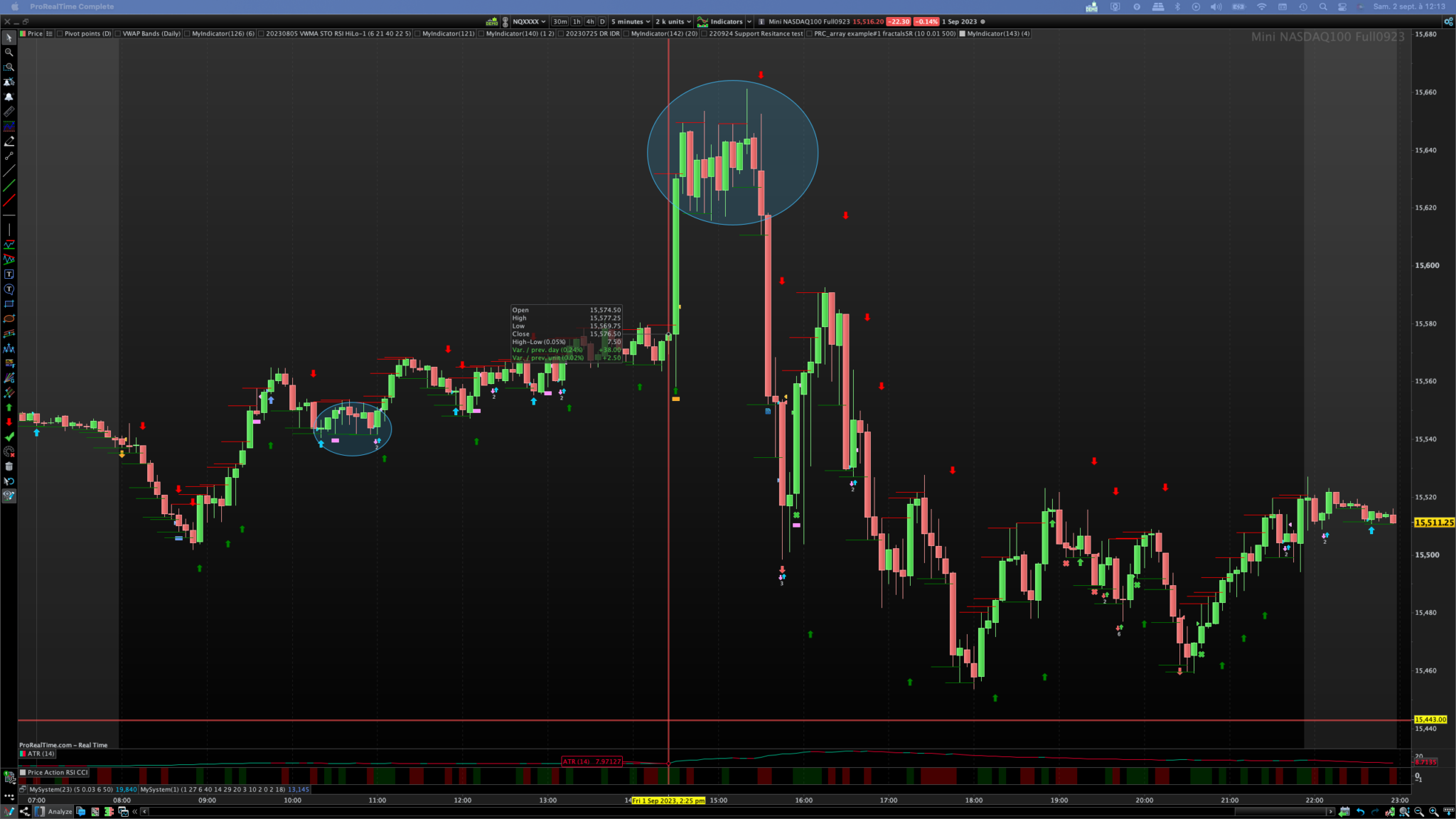Click the Analyze button
This screenshot has width=1456, height=819.
pyautogui.click(x=60, y=811)
